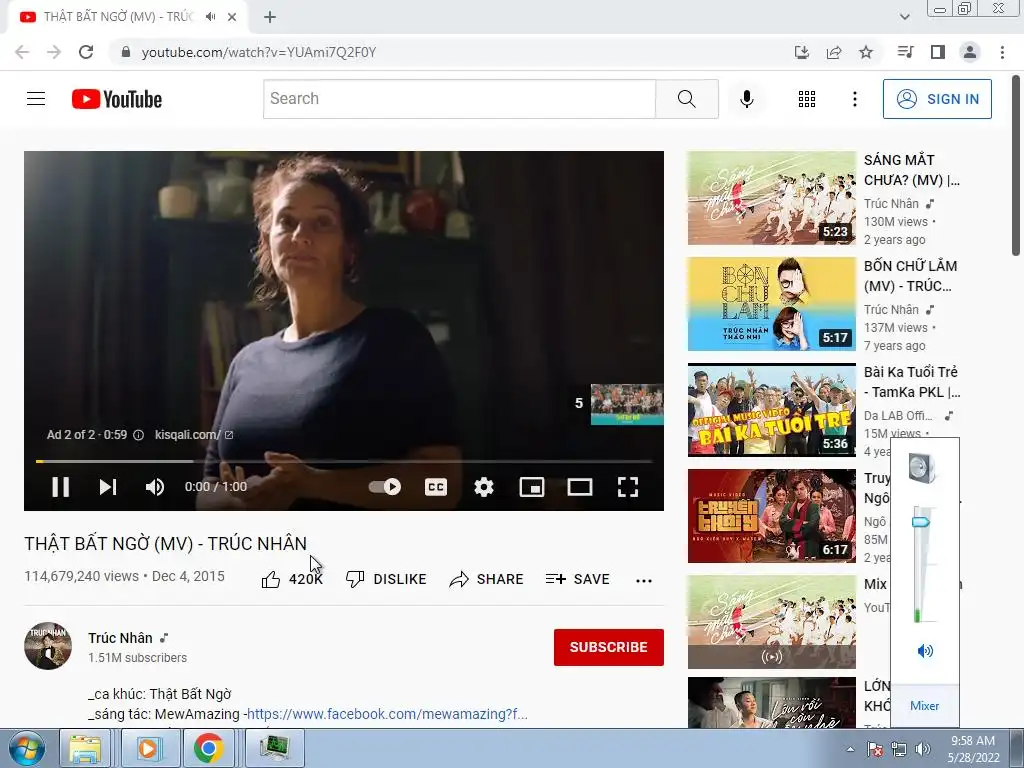
Task: Open the Mixer link in volume popup
Action: coord(924,706)
